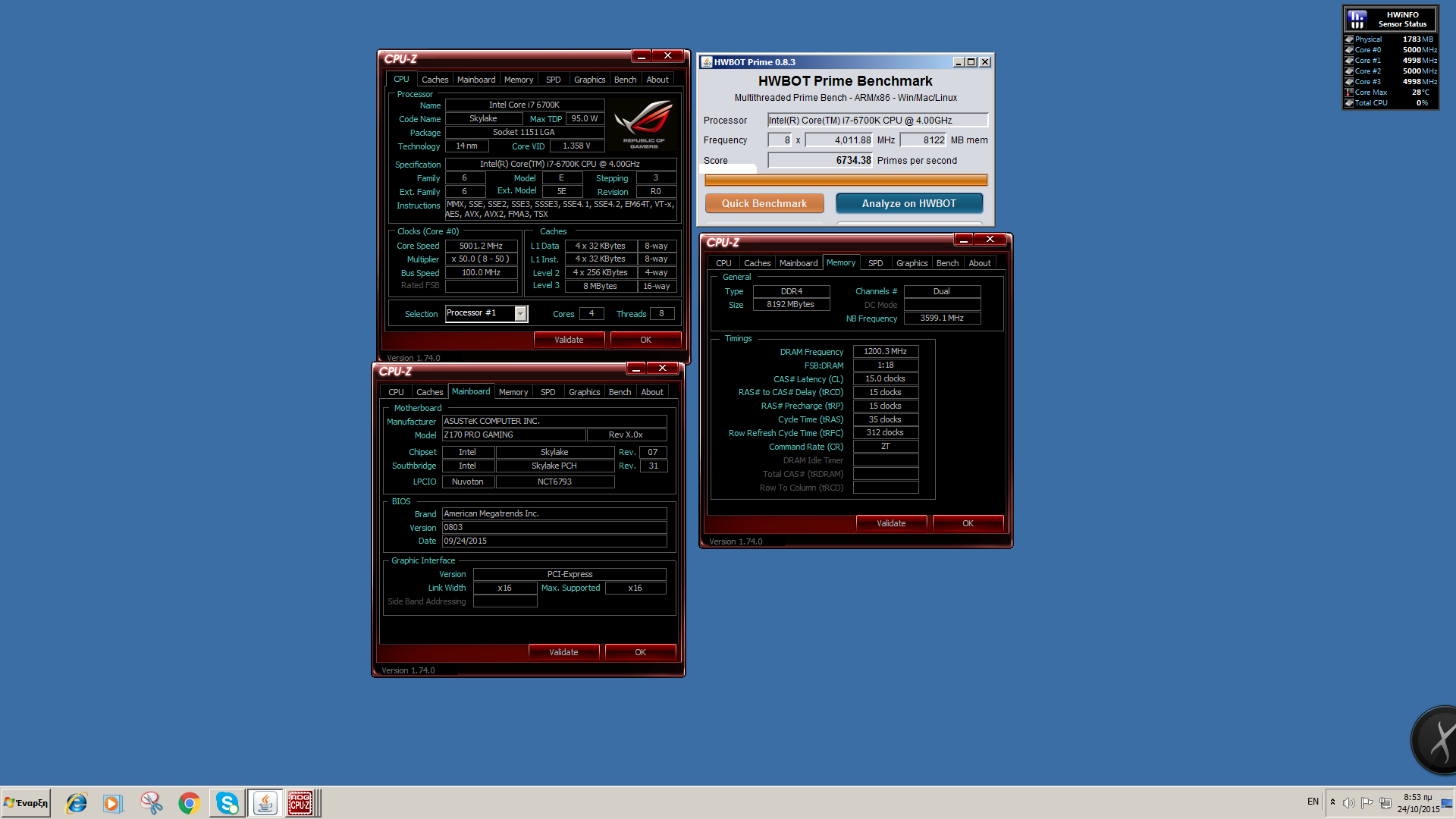Click the DRAM Frequency value 1200.3 MHz
The image size is (1456, 819).
(x=885, y=351)
